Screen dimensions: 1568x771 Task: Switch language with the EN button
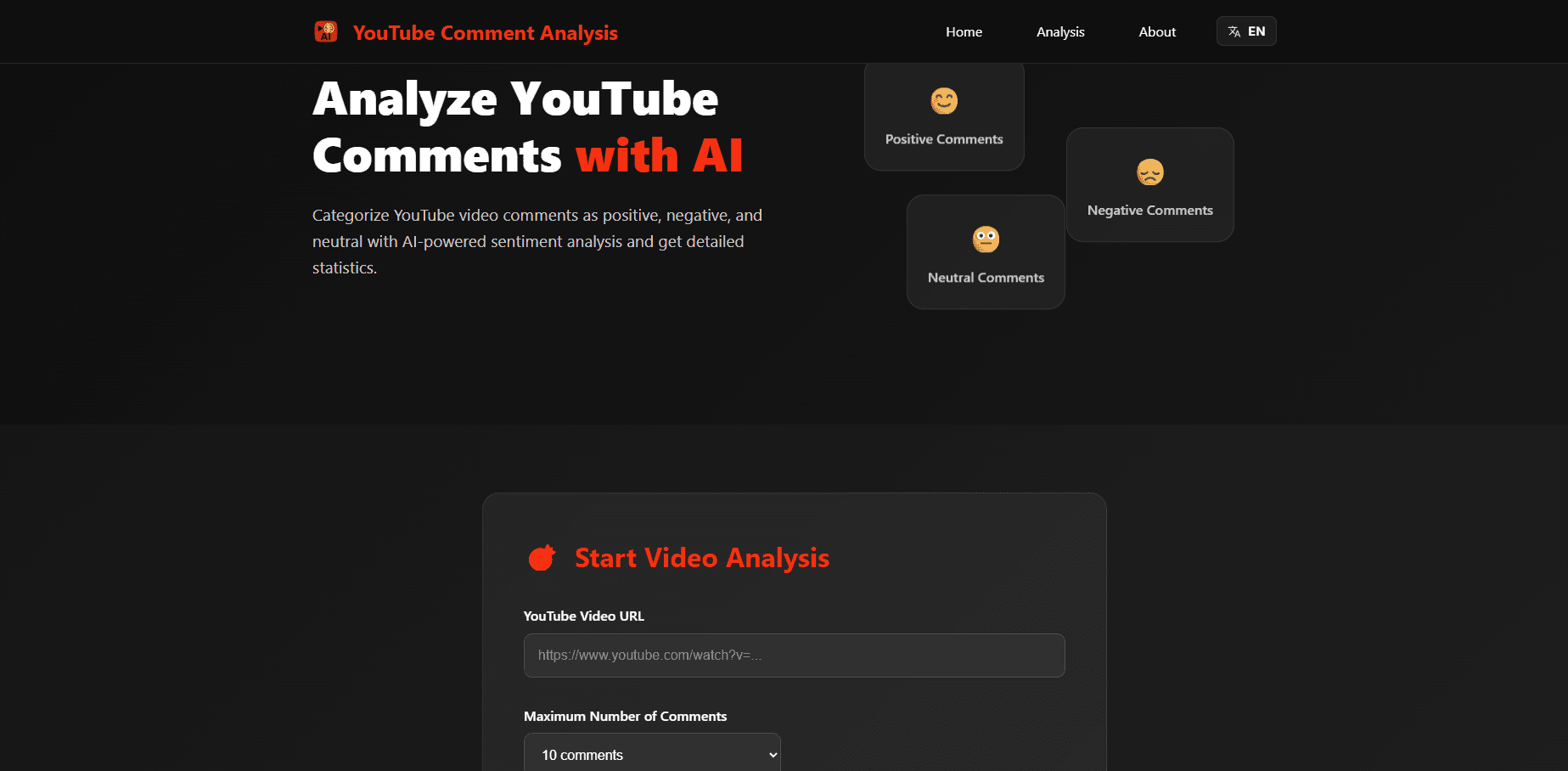click(1246, 31)
